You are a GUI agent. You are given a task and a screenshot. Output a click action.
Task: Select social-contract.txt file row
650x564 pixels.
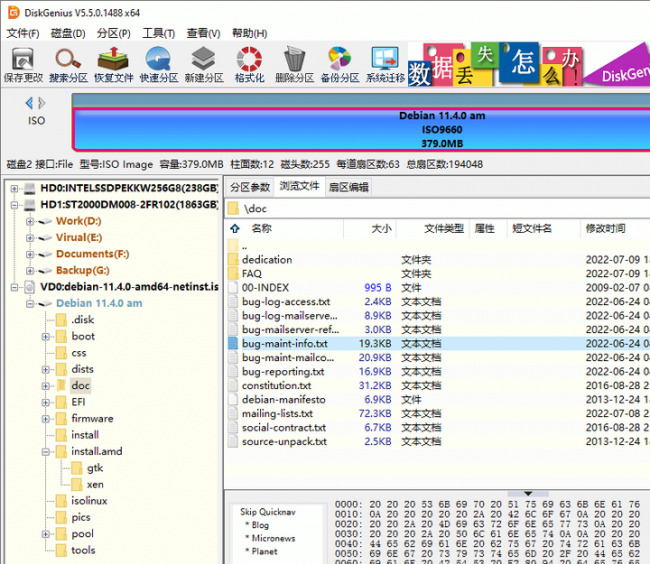pyautogui.click(x=439, y=428)
